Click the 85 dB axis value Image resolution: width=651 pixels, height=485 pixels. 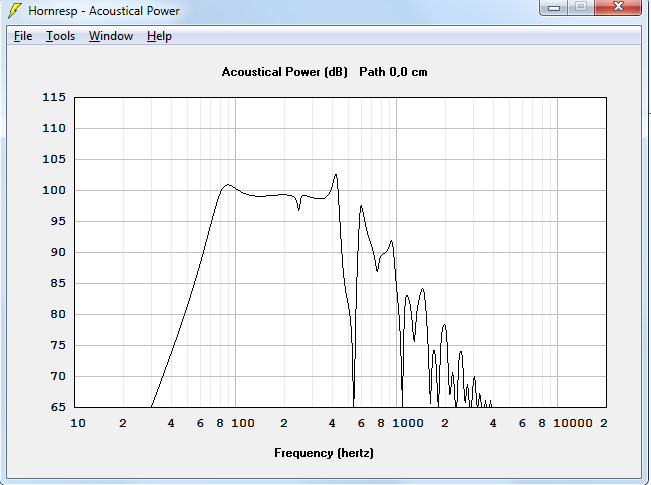click(x=58, y=283)
